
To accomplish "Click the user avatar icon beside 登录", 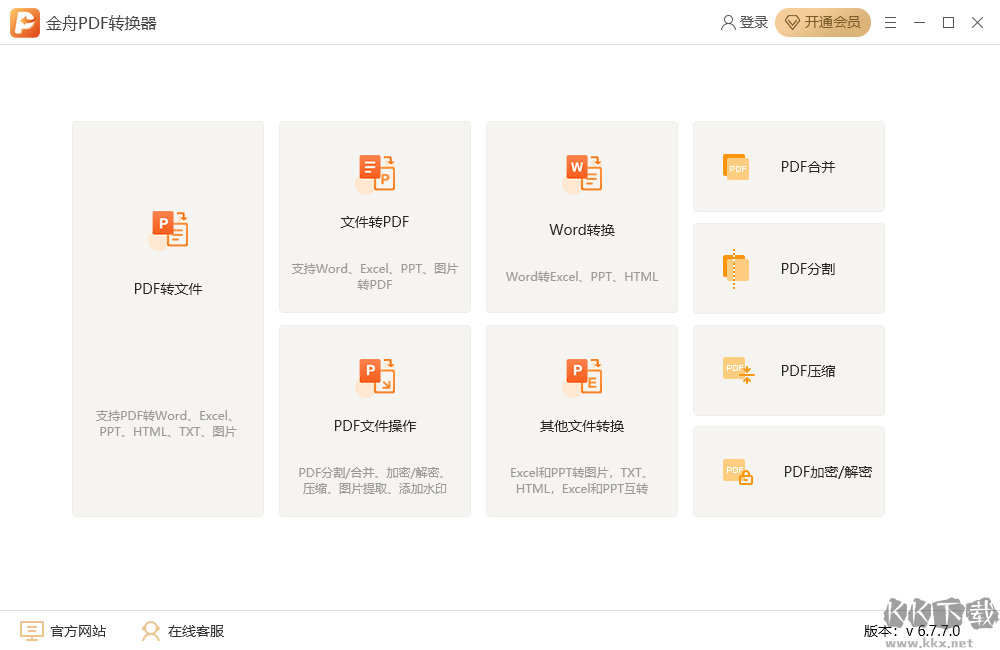I will coord(728,22).
